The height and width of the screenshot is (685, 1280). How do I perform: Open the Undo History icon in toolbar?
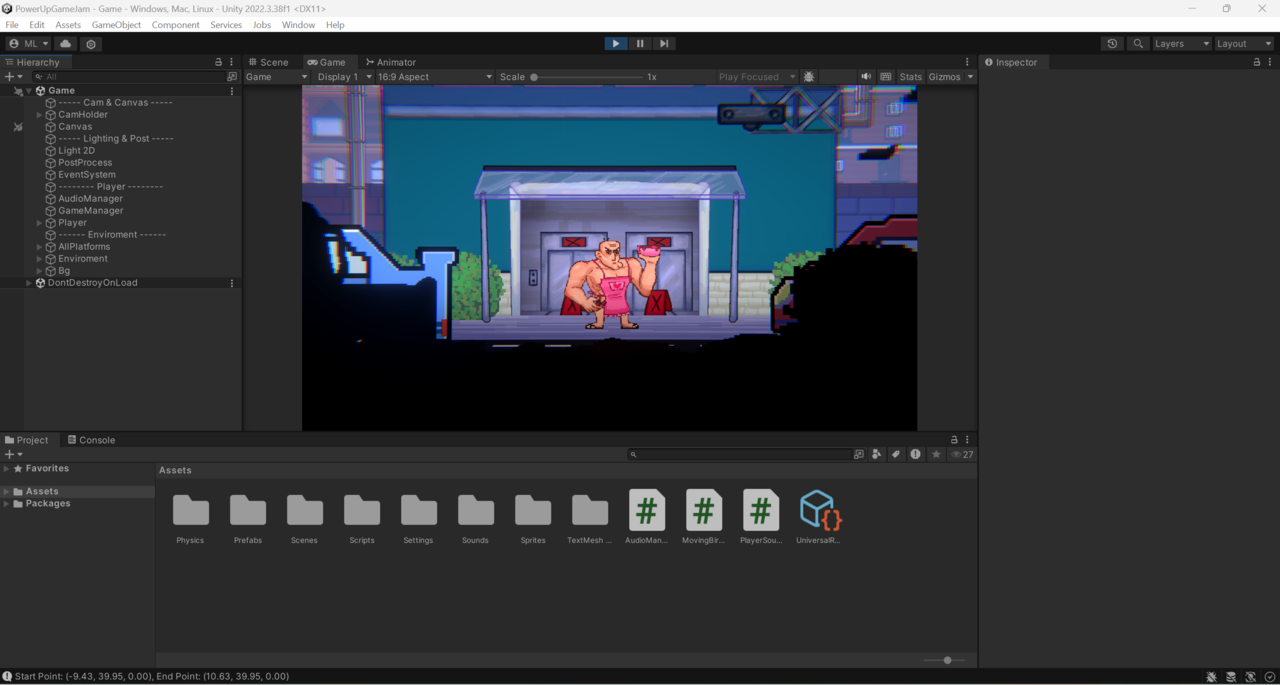pyautogui.click(x=1112, y=44)
